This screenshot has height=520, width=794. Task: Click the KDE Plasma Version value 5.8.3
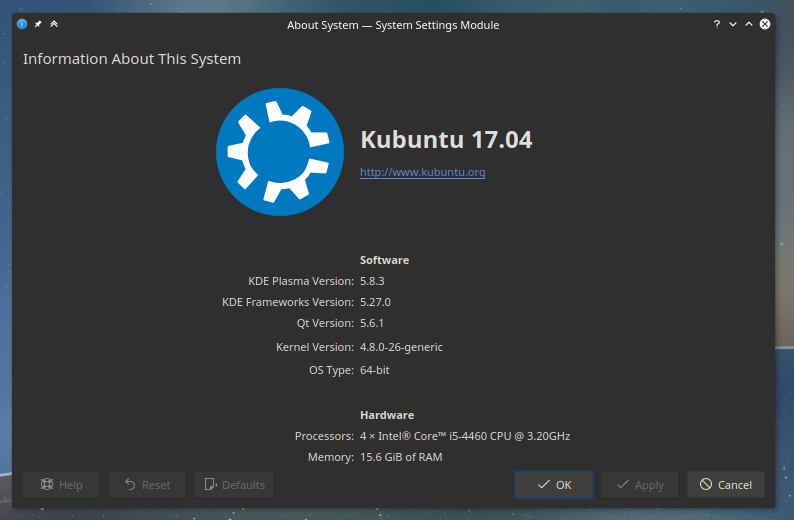tap(372, 281)
